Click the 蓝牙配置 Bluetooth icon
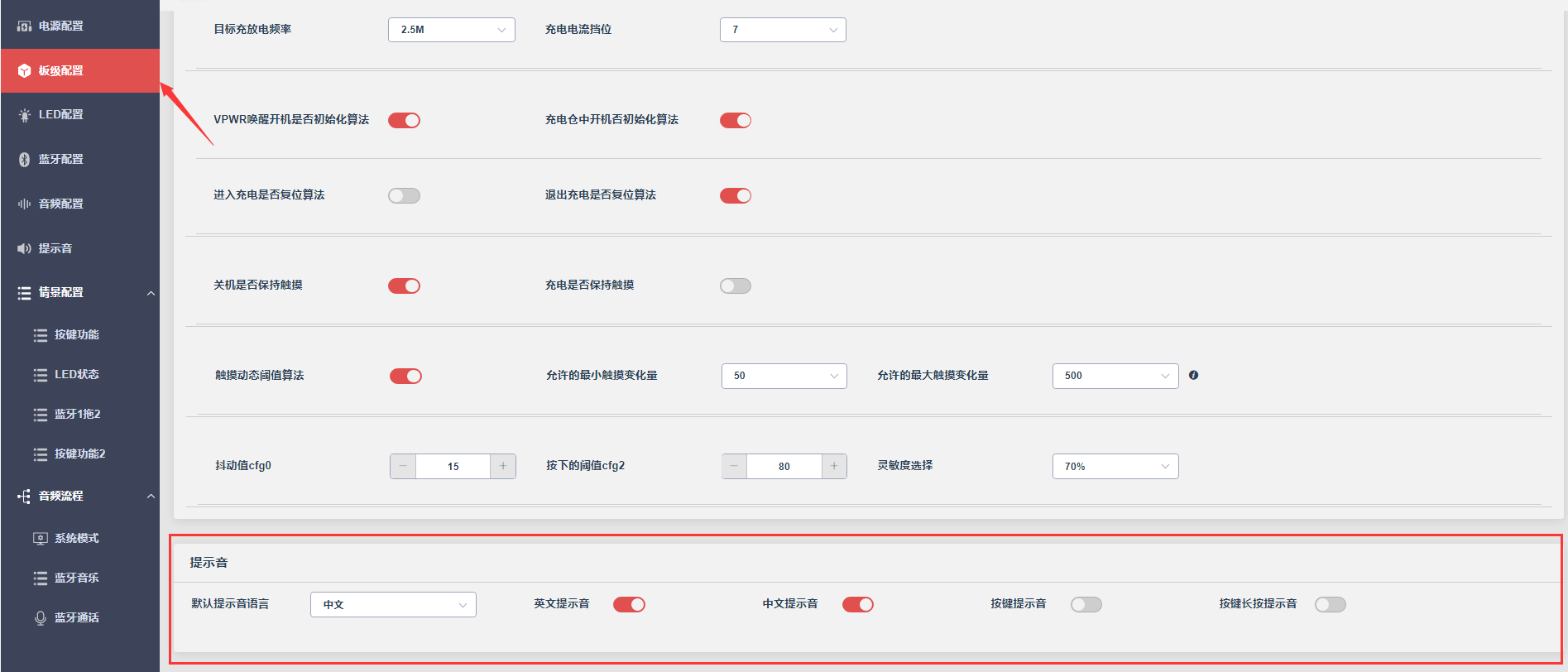This screenshot has height=672, width=1568. 25,160
